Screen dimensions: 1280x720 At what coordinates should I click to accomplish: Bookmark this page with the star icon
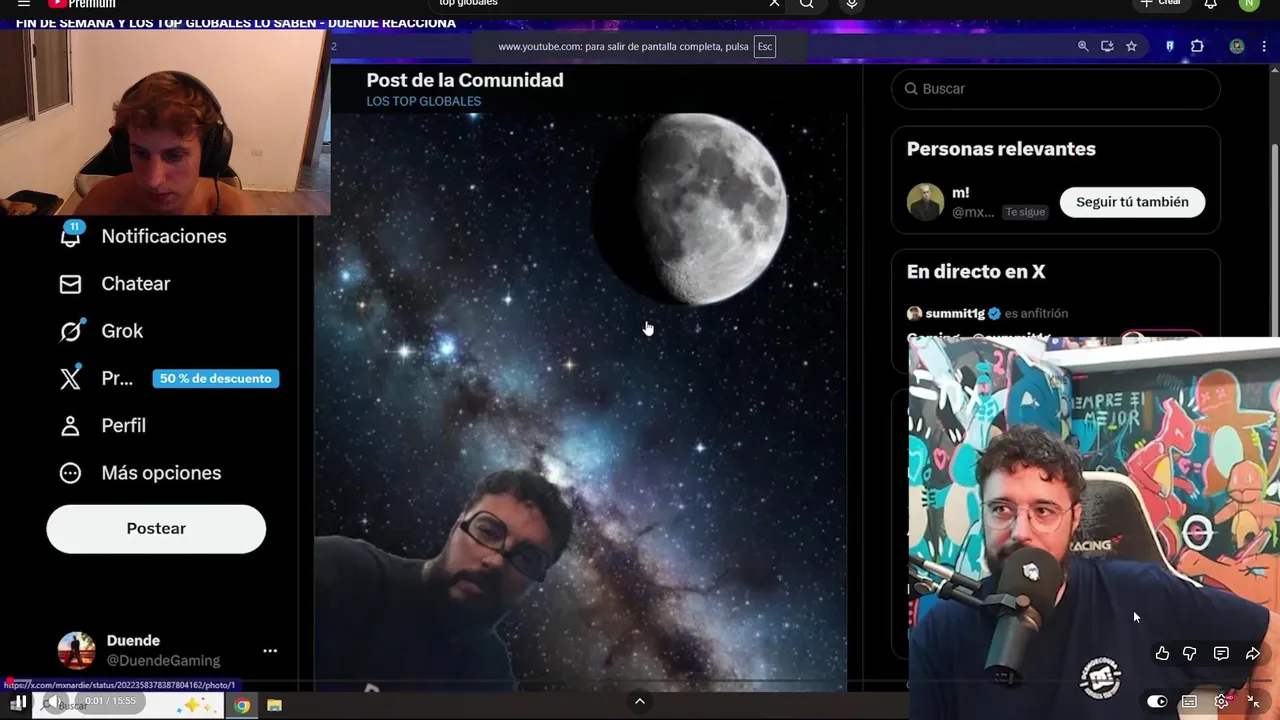coord(1131,46)
